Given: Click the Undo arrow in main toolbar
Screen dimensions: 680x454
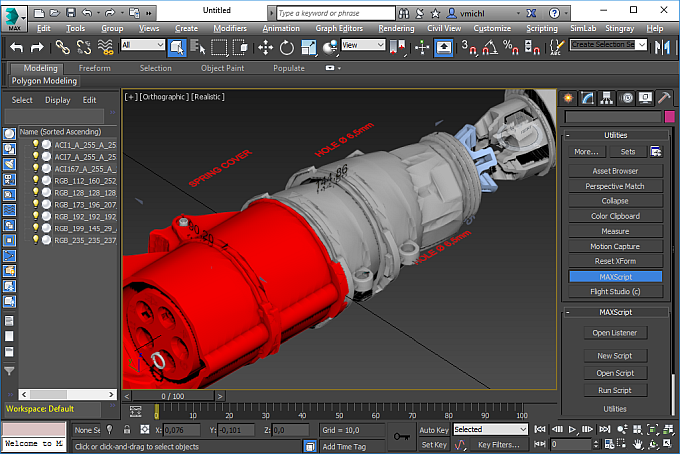Looking at the screenshot, I should point(16,47).
